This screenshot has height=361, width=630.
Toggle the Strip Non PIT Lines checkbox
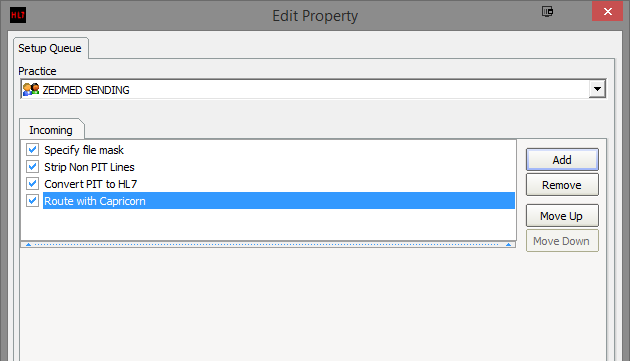pos(33,166)
